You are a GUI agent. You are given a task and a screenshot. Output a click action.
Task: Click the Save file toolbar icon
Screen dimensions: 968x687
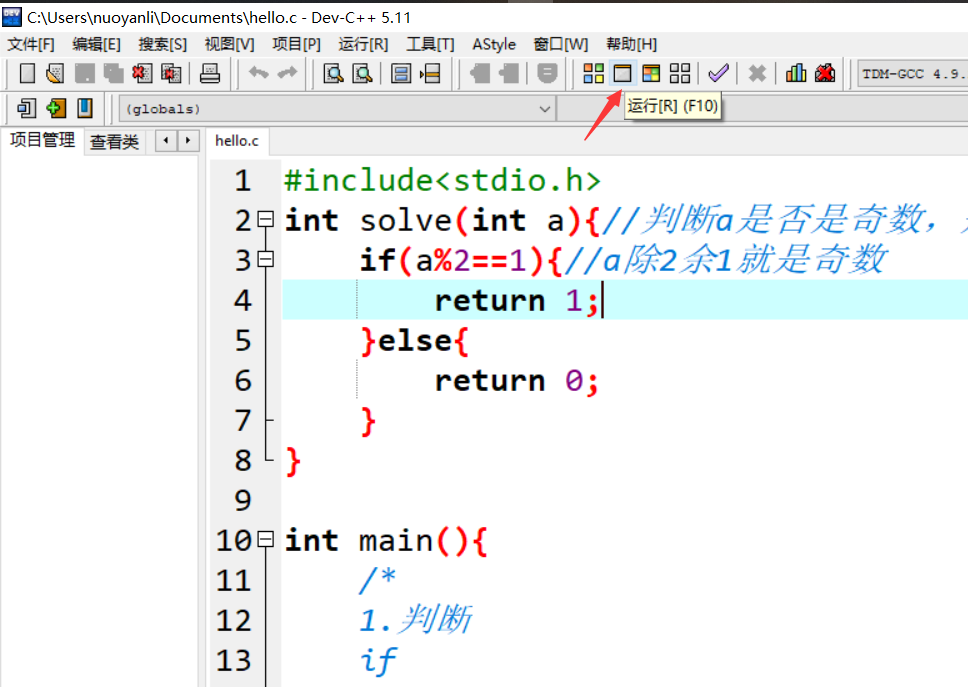[x=85, y=73]
